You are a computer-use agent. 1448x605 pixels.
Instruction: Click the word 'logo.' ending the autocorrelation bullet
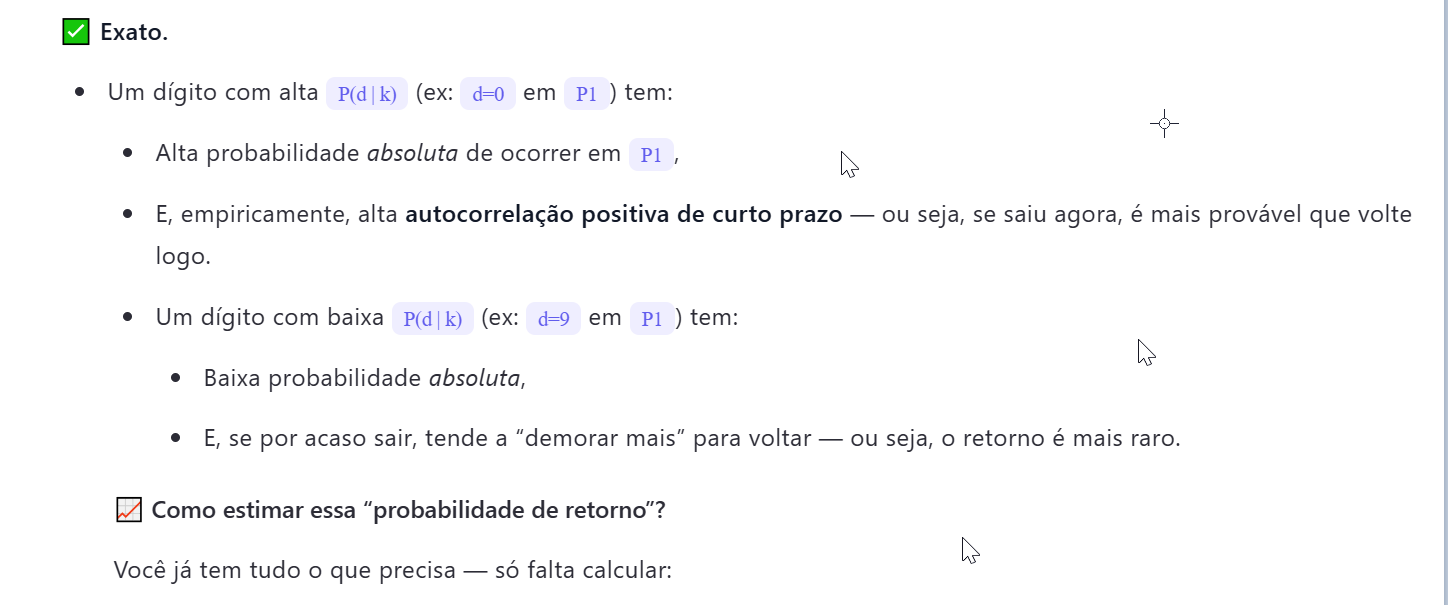183,256
